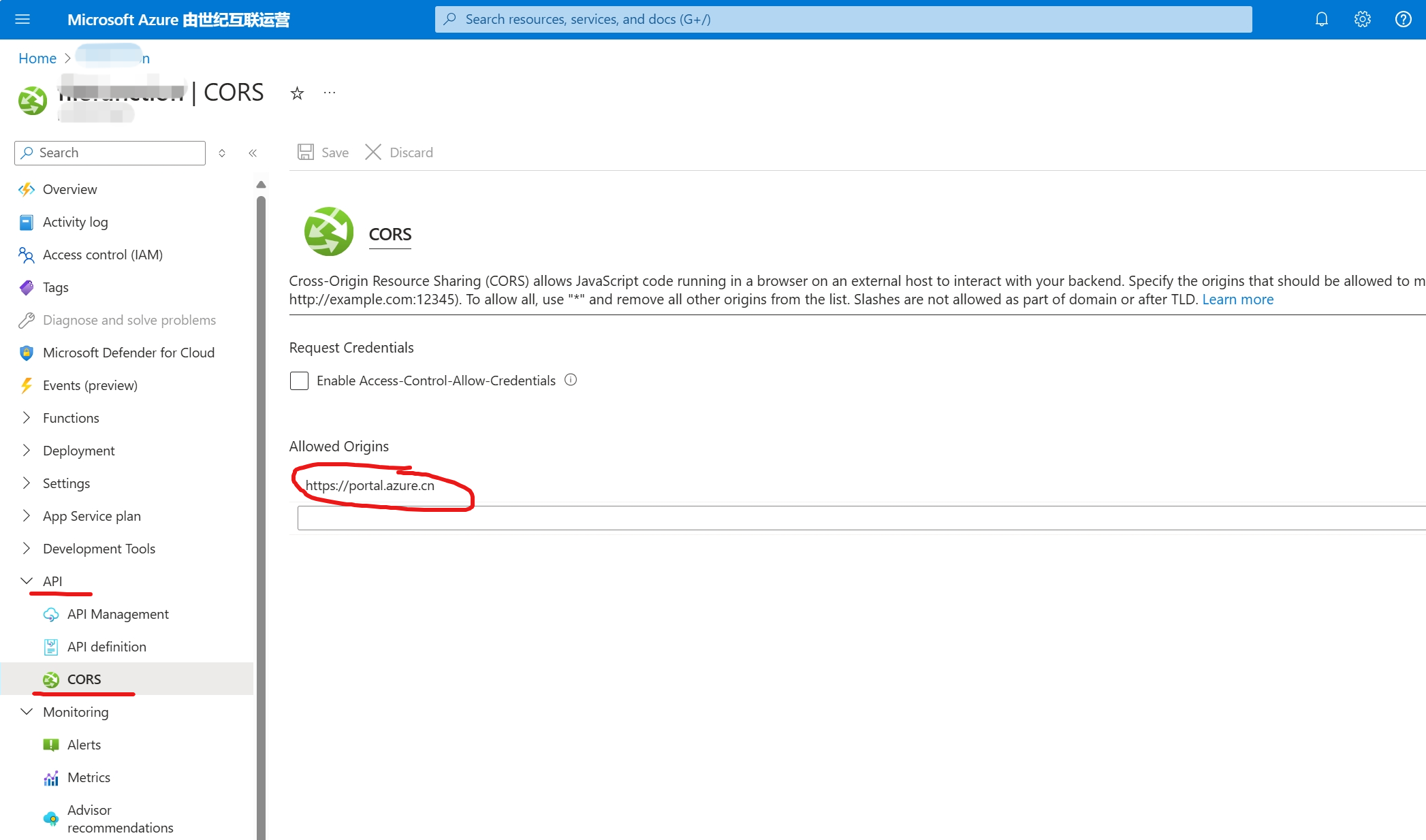The height and width of the screenshot is (840, 1426).
Task: Open portal settings gear icon
Action: pyautogui.click(x=1362, y=19)
